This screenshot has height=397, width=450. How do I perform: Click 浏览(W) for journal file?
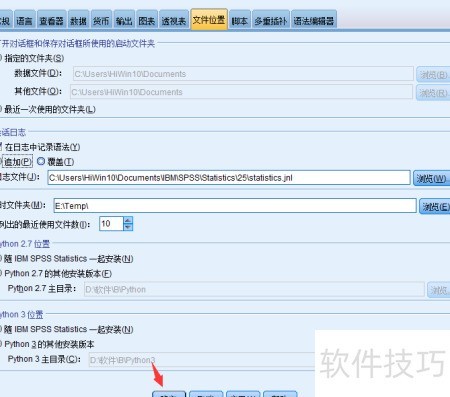click(432, 178)
